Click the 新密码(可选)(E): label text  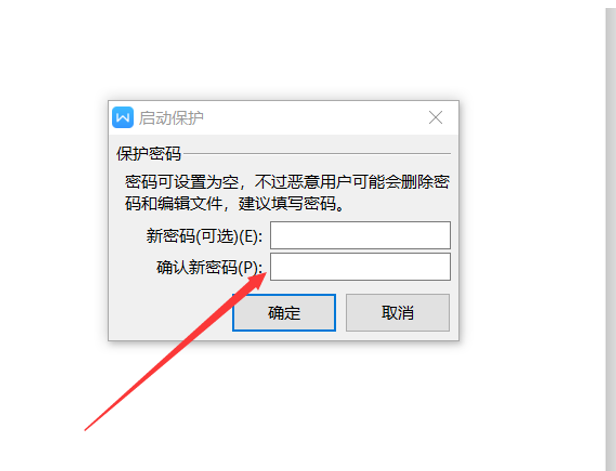point(204,236)
